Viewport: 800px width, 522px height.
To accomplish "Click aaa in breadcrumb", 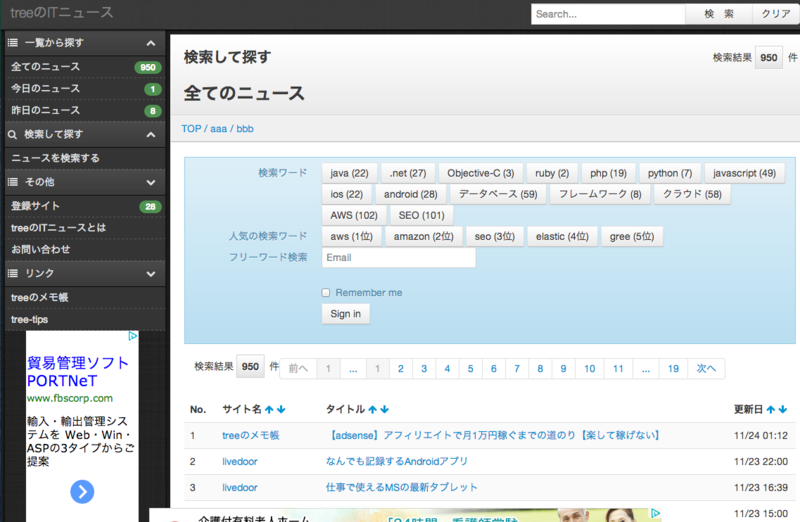I will (218, 129).
